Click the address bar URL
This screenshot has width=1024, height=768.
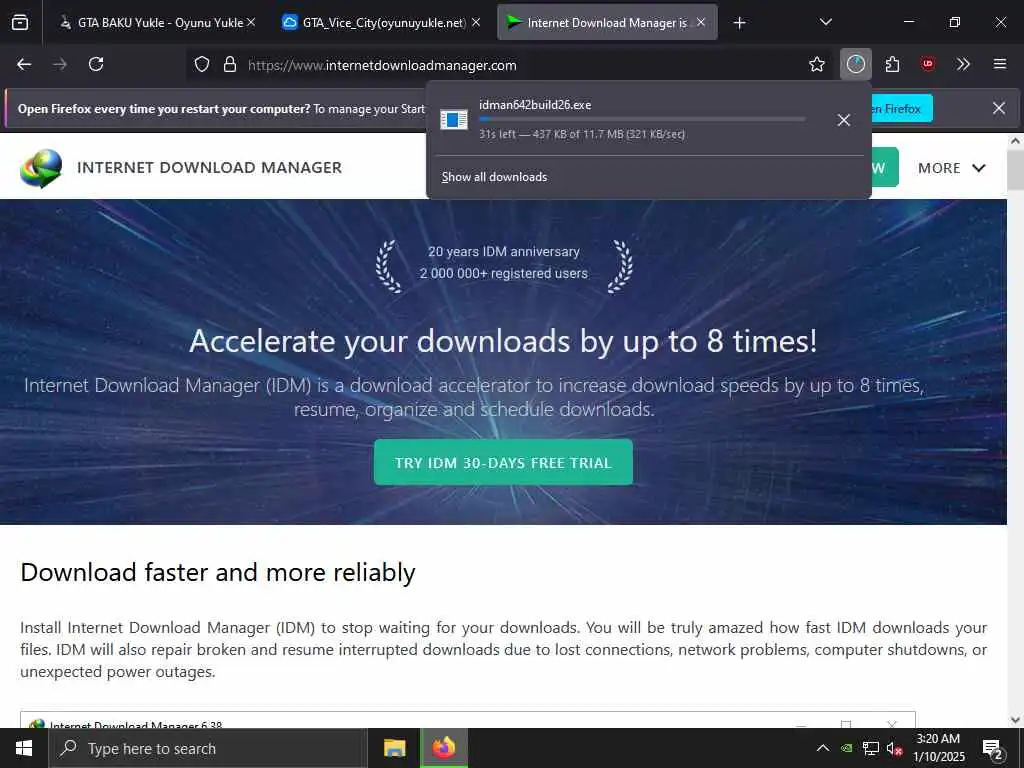click(x=382, y=65)
